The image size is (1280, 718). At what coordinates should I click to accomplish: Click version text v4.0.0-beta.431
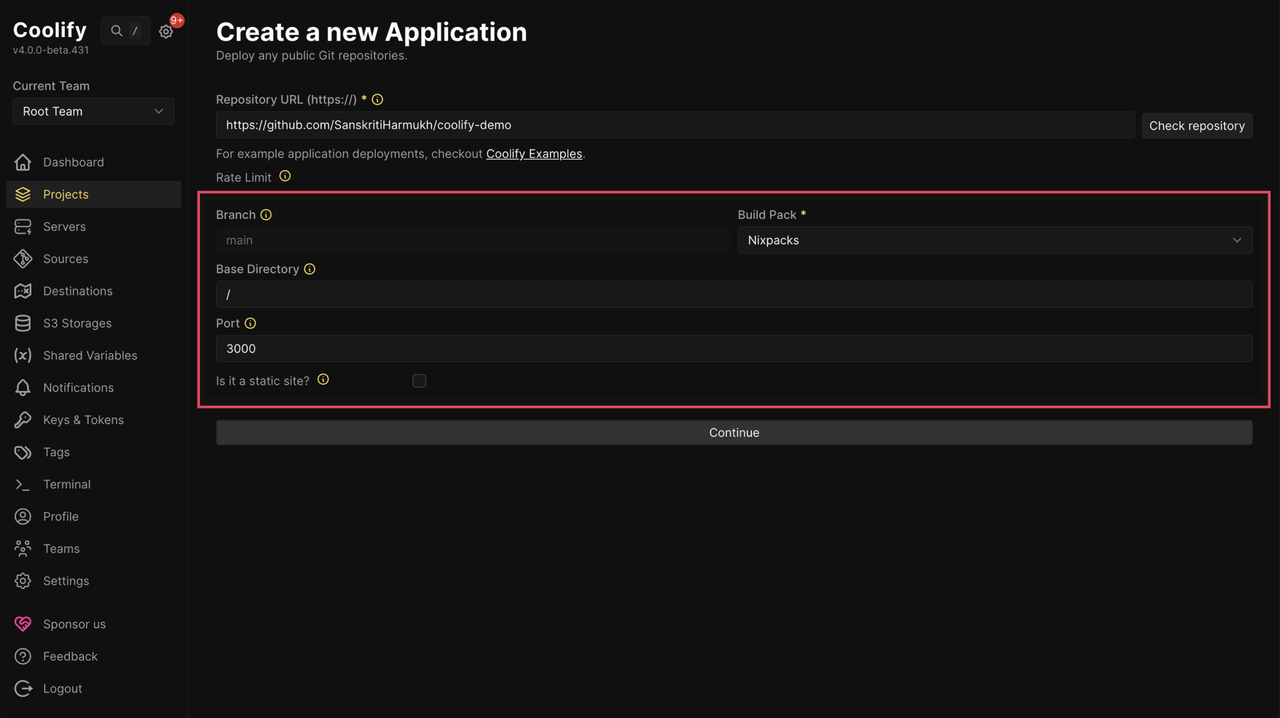tap(51, 50)
